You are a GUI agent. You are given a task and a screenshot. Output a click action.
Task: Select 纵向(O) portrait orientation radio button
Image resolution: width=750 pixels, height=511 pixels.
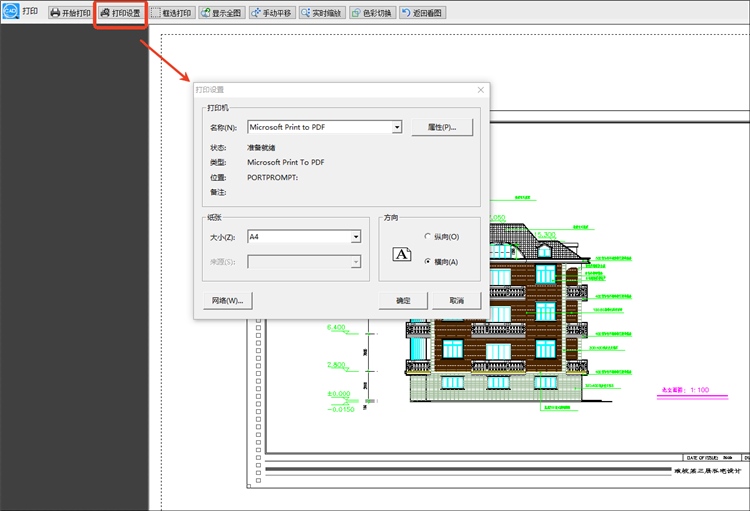tap(428, 237)
